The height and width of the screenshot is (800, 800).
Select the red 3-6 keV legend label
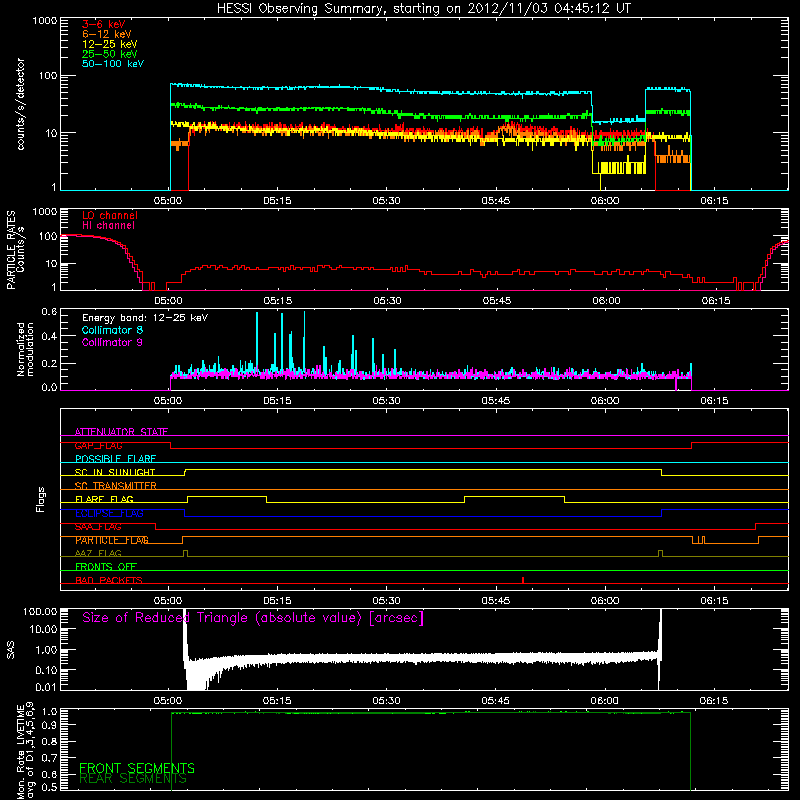pos(104,24)
